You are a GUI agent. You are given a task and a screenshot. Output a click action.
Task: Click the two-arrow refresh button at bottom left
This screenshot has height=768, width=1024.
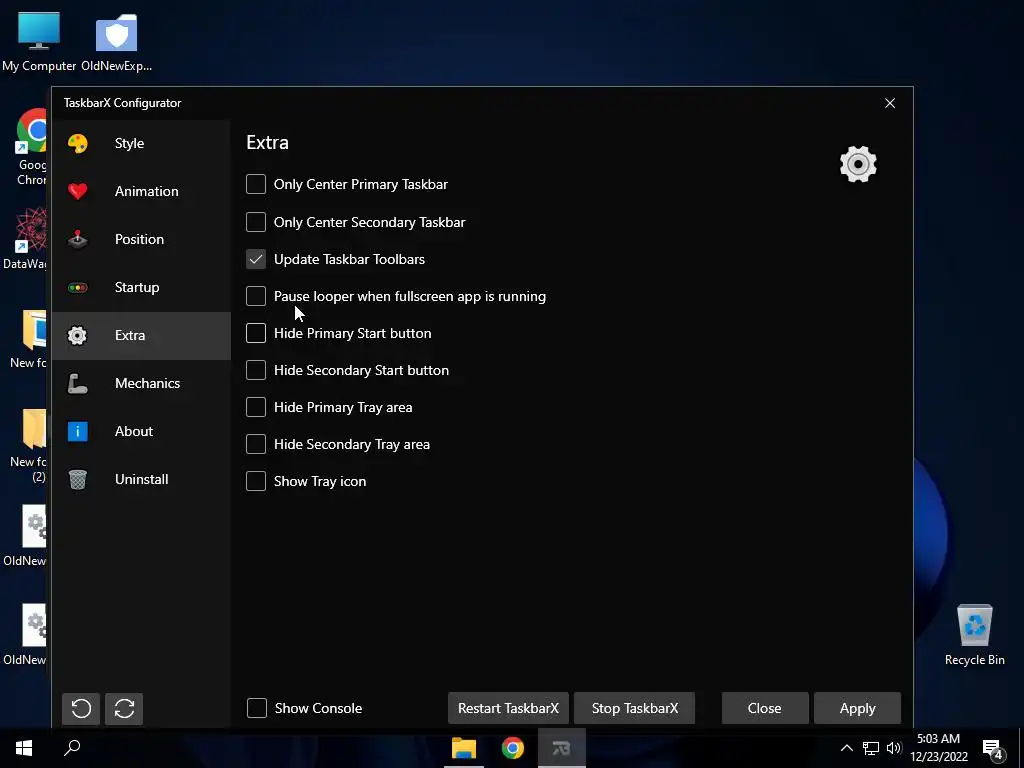[x=124, y=709]
